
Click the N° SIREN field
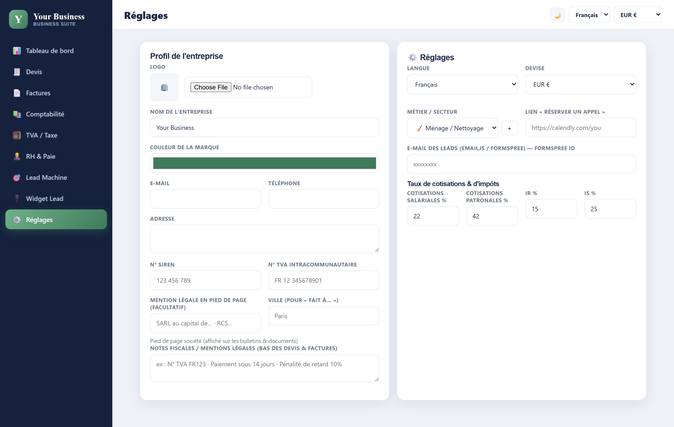click(205, 280)
